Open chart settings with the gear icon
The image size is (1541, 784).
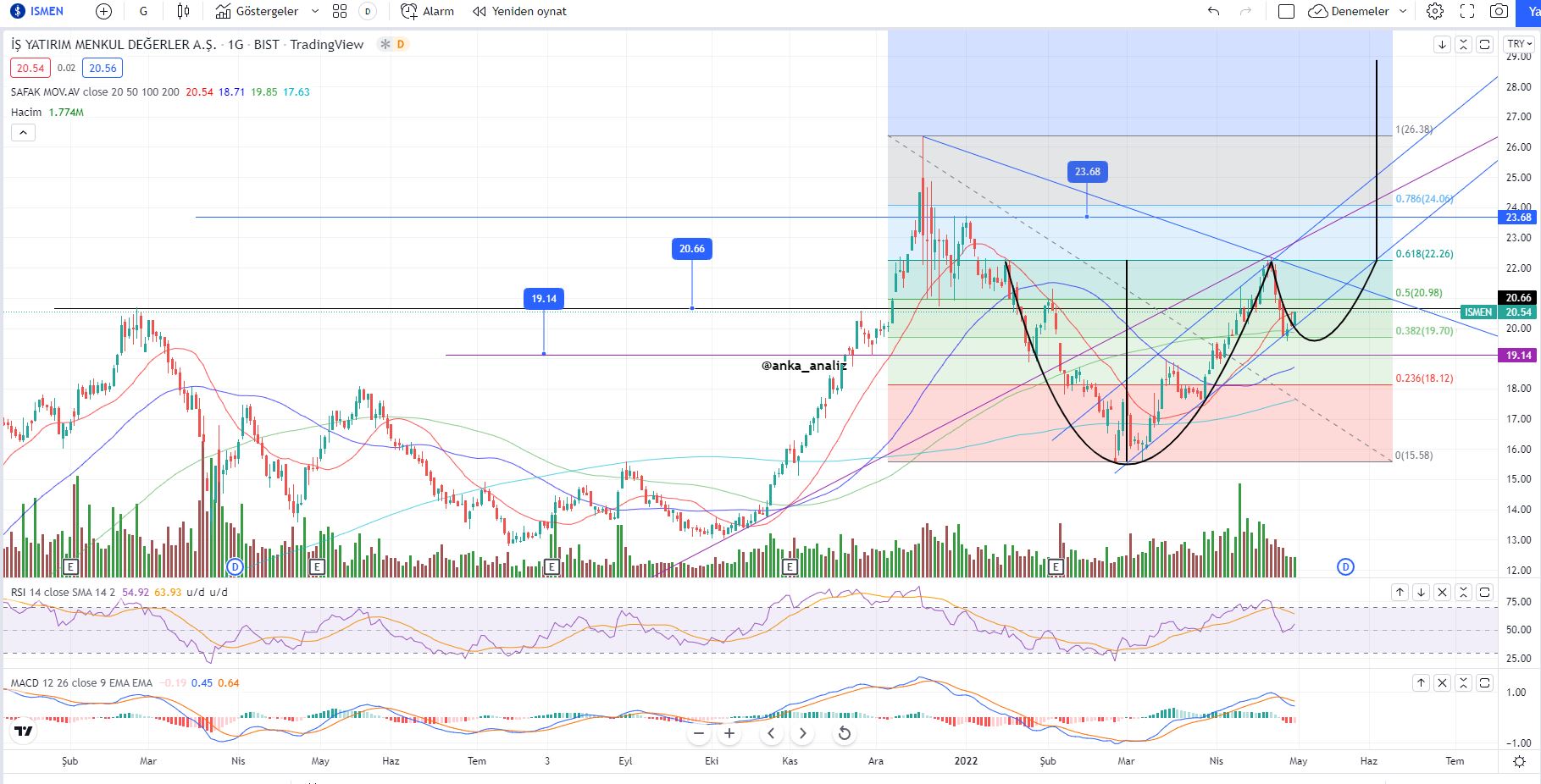click(x=1435, y=11)
